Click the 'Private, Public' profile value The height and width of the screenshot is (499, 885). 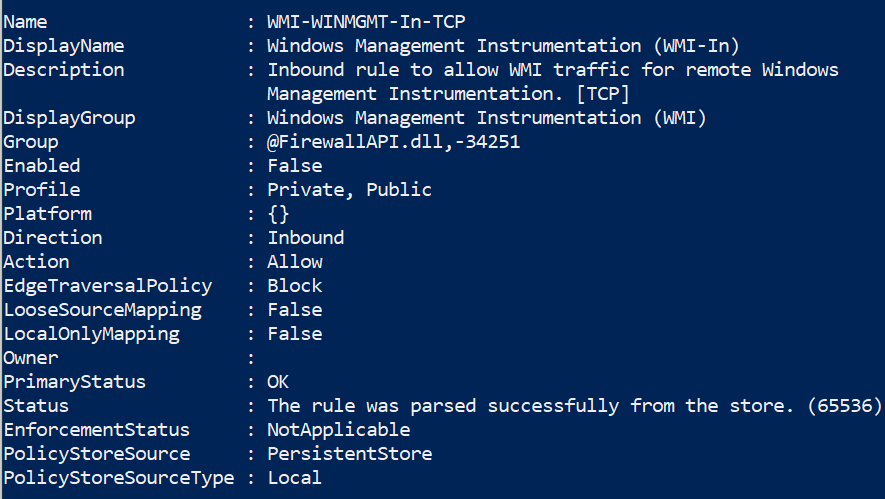(349, 189)
